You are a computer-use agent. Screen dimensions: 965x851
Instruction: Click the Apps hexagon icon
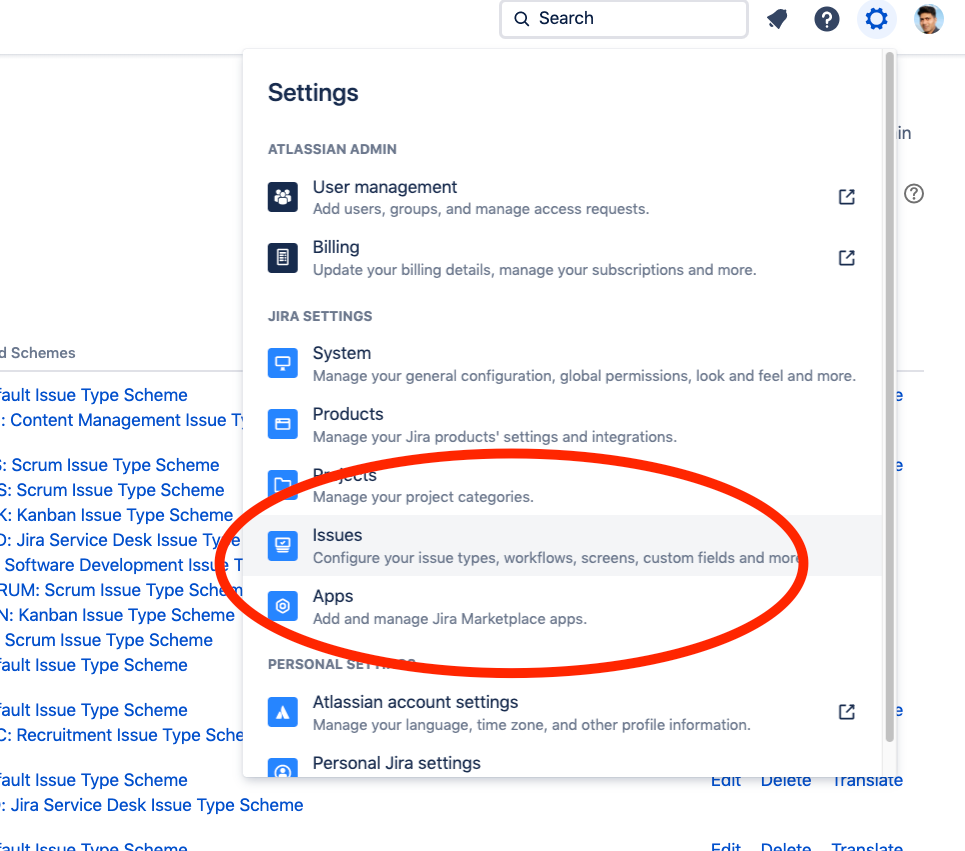coord(282,606)
